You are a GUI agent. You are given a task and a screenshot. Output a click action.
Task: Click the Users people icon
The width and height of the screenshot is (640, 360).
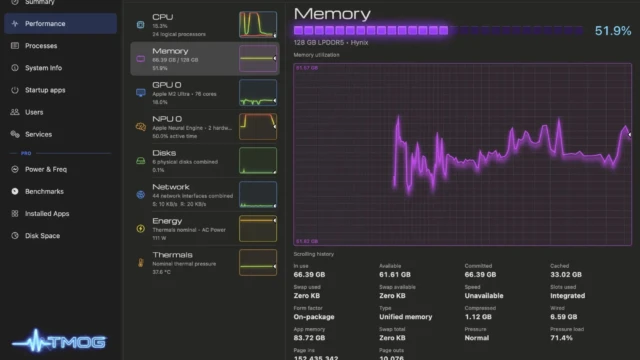coord(15,112)
